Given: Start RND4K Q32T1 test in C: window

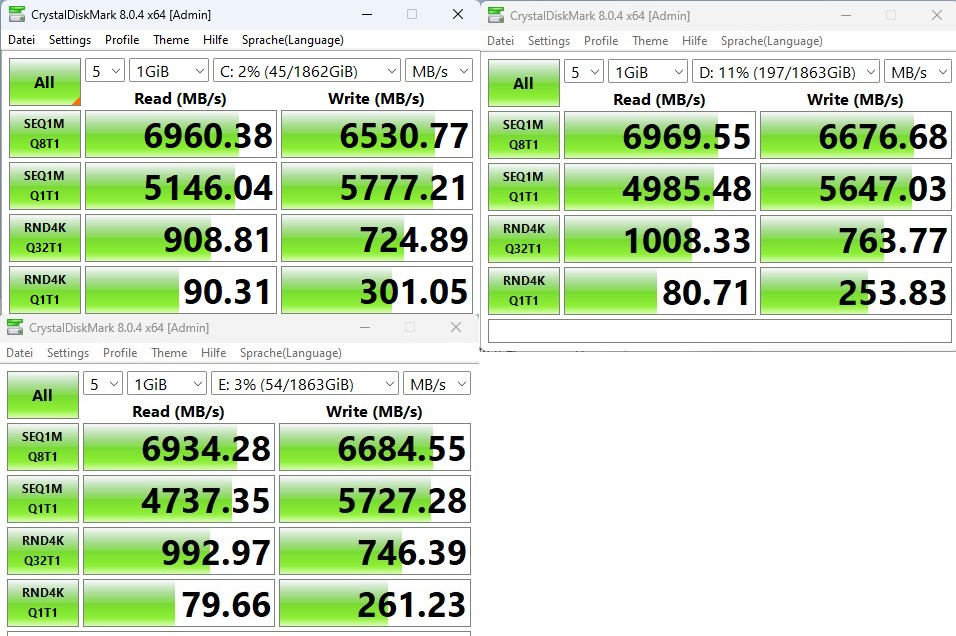Looking at the screenshot, I should pyautogui.click(x=45, y=238).
